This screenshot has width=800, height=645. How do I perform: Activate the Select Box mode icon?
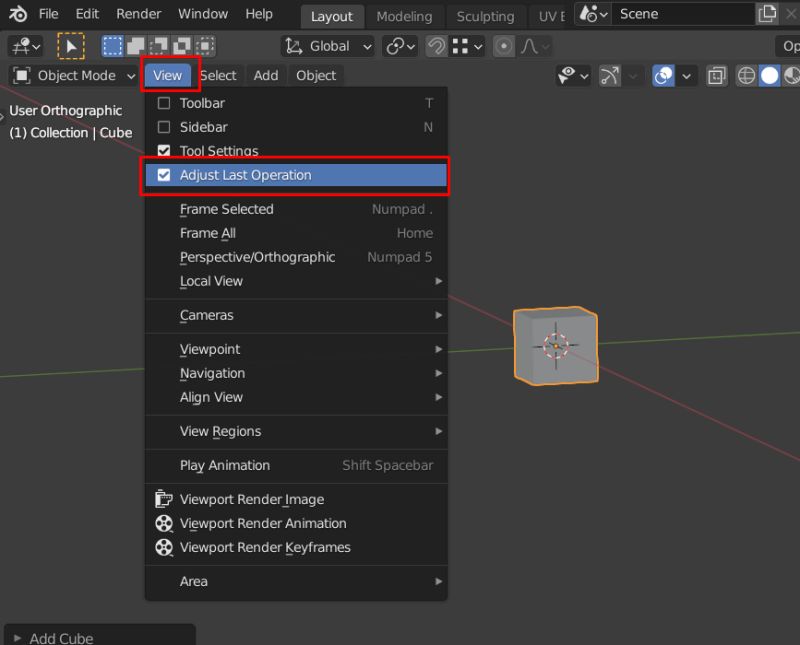tap(112, 45)
